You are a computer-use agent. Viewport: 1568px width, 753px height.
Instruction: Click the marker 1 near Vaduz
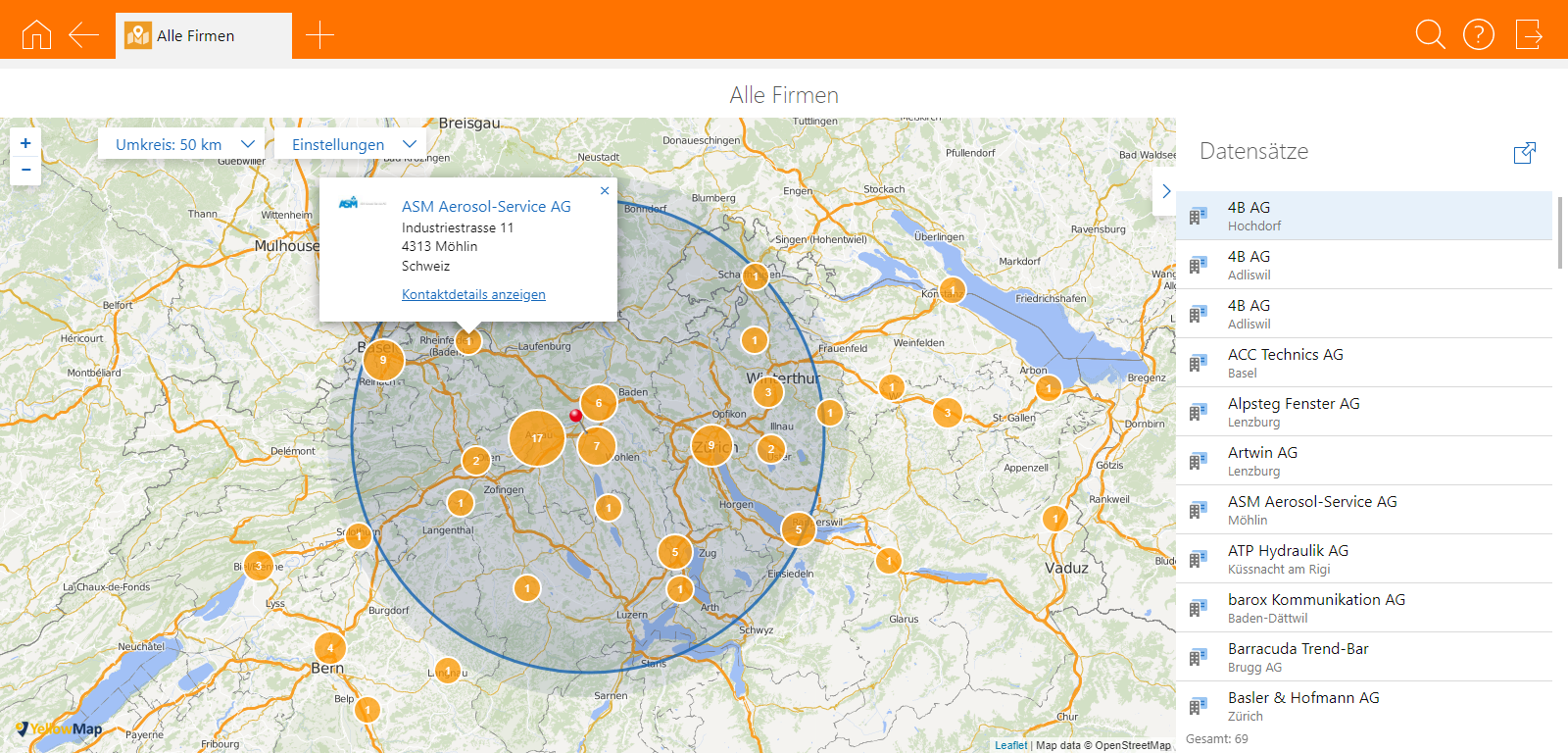point(1055,517)
